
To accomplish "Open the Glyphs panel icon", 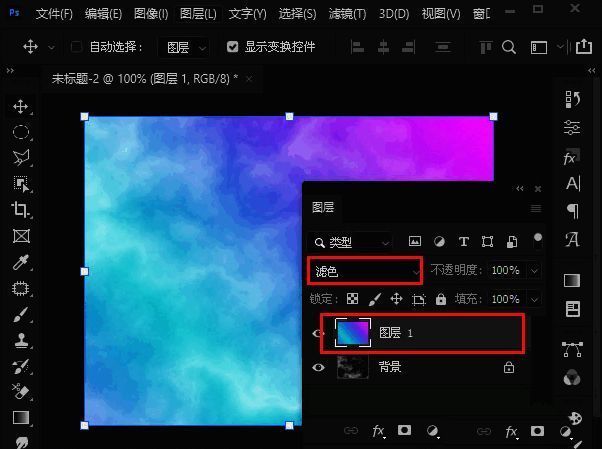I will pos(572,239).
